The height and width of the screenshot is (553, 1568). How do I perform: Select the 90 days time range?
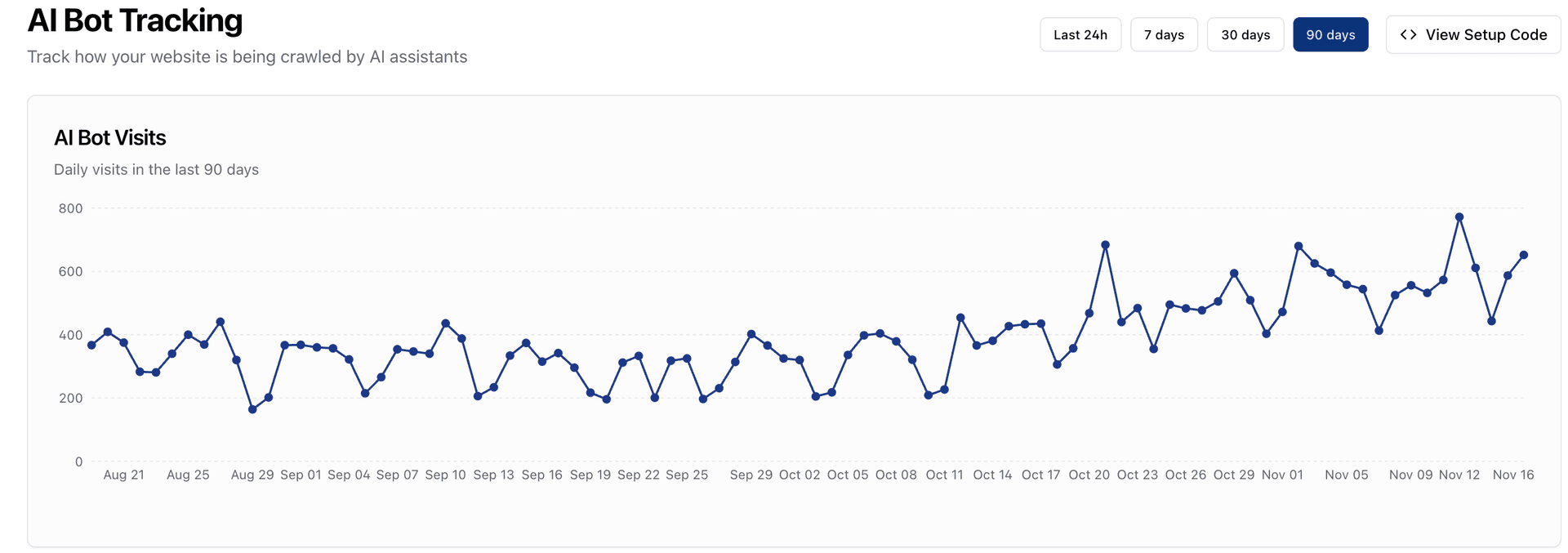(1330, 34)
